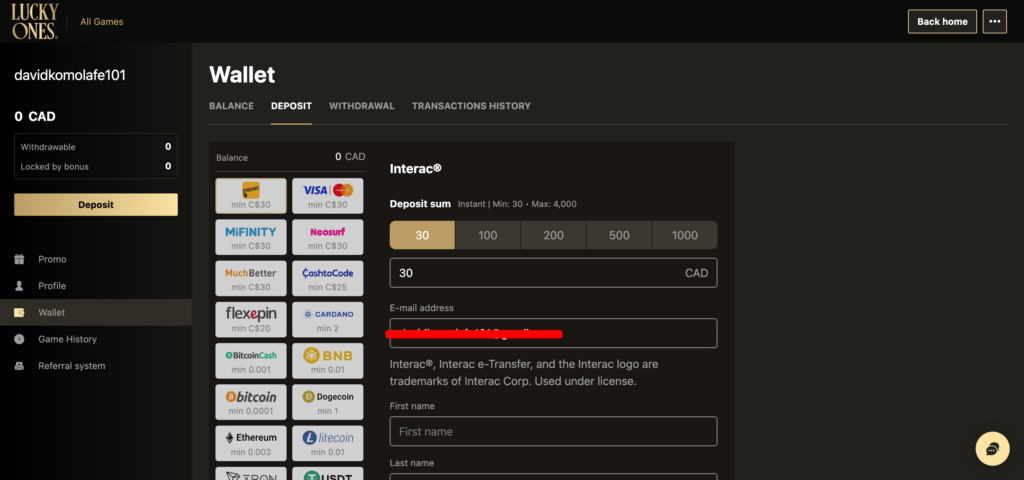Select Interac payment method
Screen dimensions: 1024x480
251,196
